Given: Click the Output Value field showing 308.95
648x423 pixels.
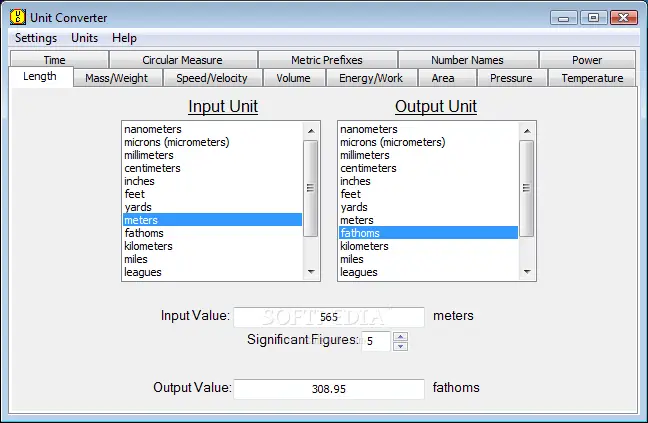Looking at the screenshot, I should point(329,389).
